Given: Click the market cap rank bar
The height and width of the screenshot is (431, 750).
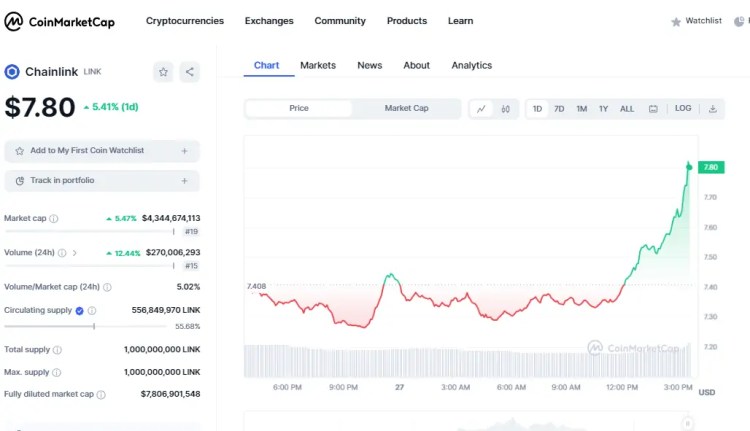Looking at the screenshot, I should tap(89, 232).
